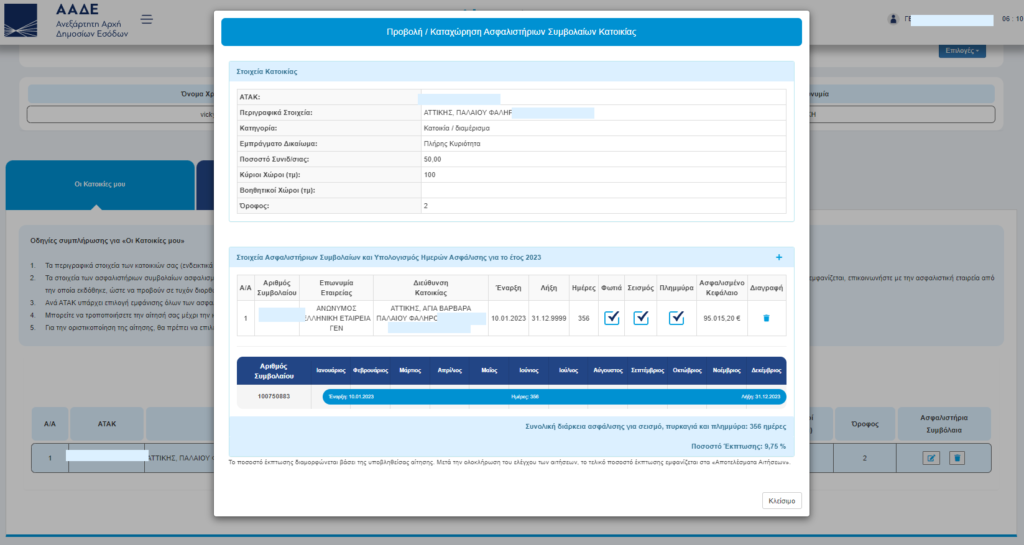The height and width of the screenshot is (545, 1024).
Task: Click the Ποσοστό Συνιδίσιας value 50,00
Action: (x=433, y=159)
